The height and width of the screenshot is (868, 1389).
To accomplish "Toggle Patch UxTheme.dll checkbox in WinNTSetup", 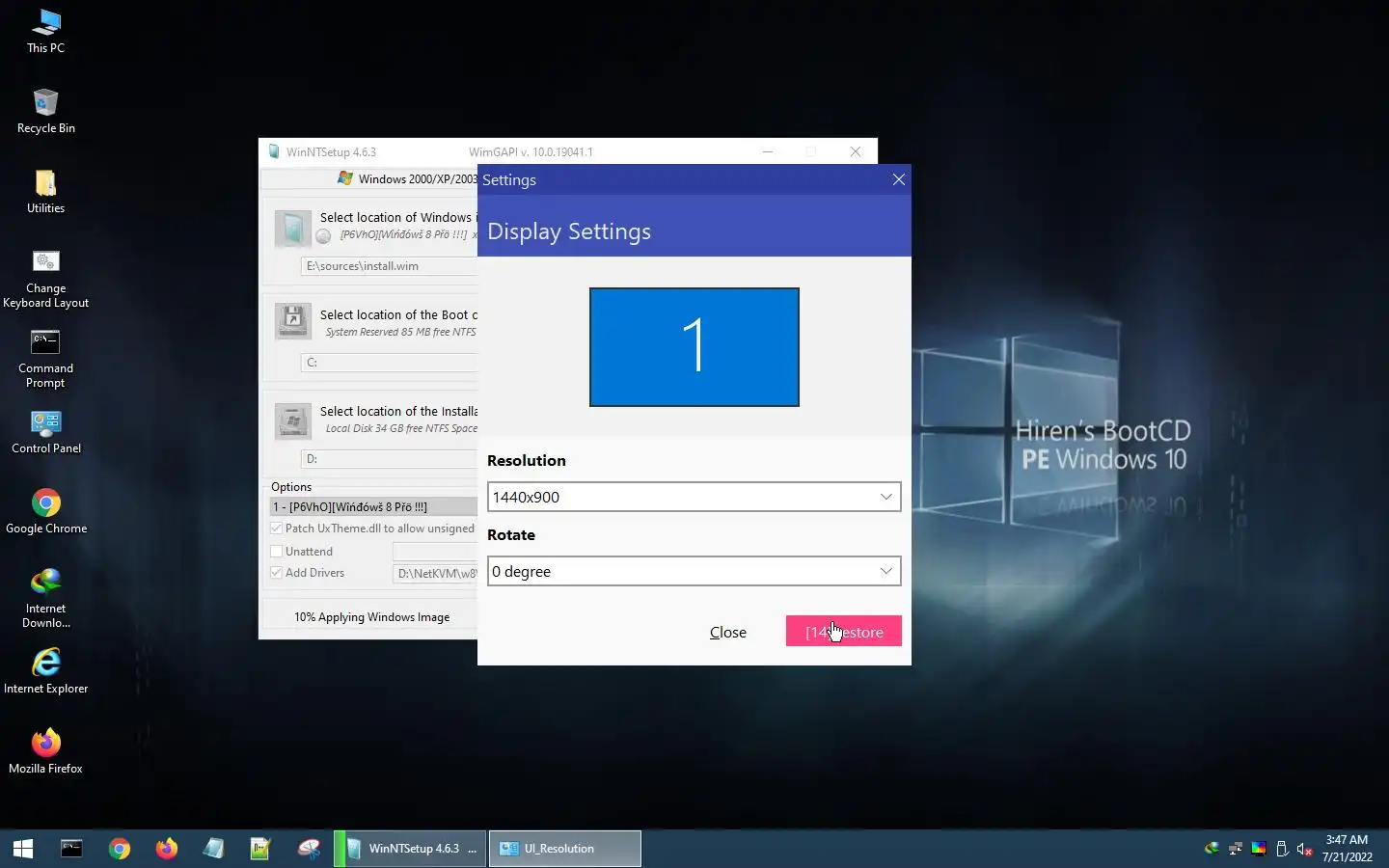I will (277, 529).
